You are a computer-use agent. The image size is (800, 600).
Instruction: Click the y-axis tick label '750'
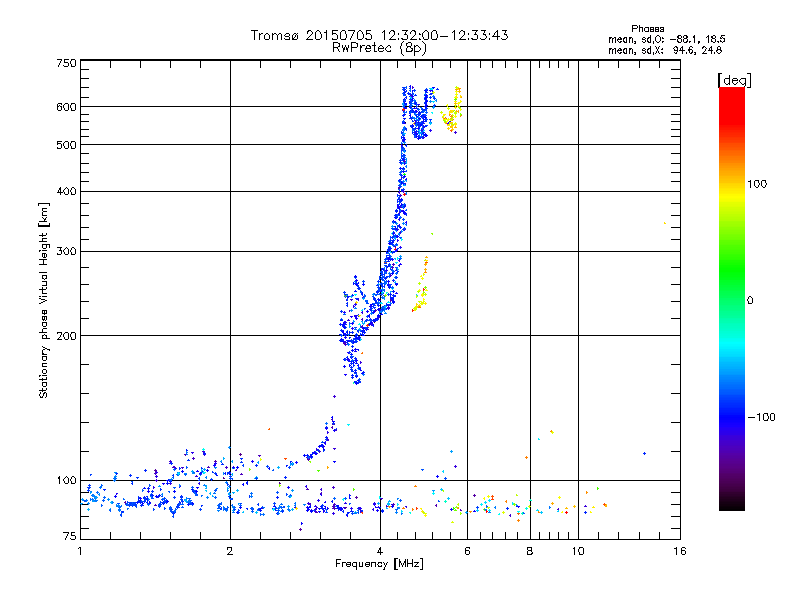coord(66,63)
